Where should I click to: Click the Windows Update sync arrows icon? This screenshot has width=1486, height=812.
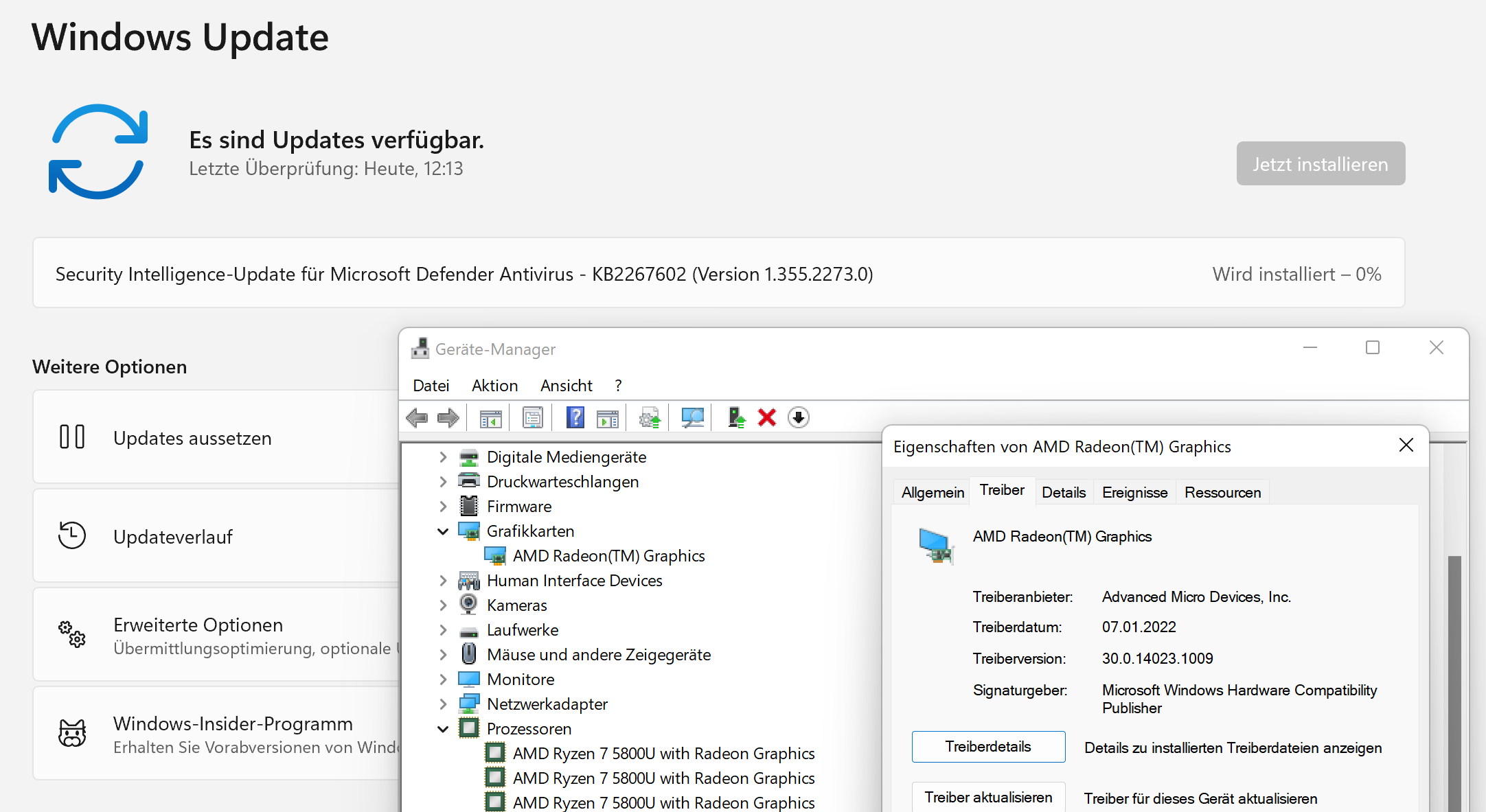tap(98, 152)
